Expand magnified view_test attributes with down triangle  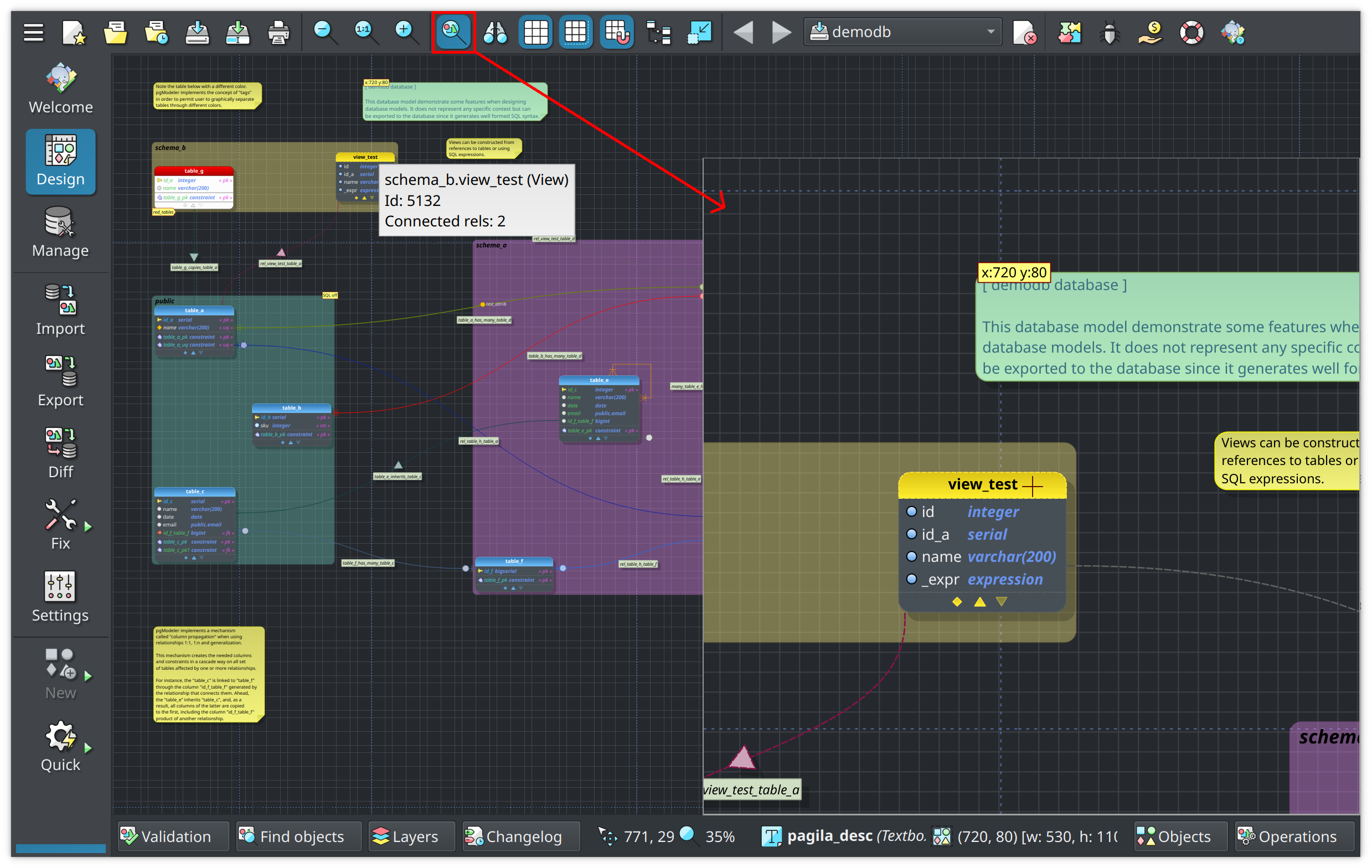click(1001, 601)
